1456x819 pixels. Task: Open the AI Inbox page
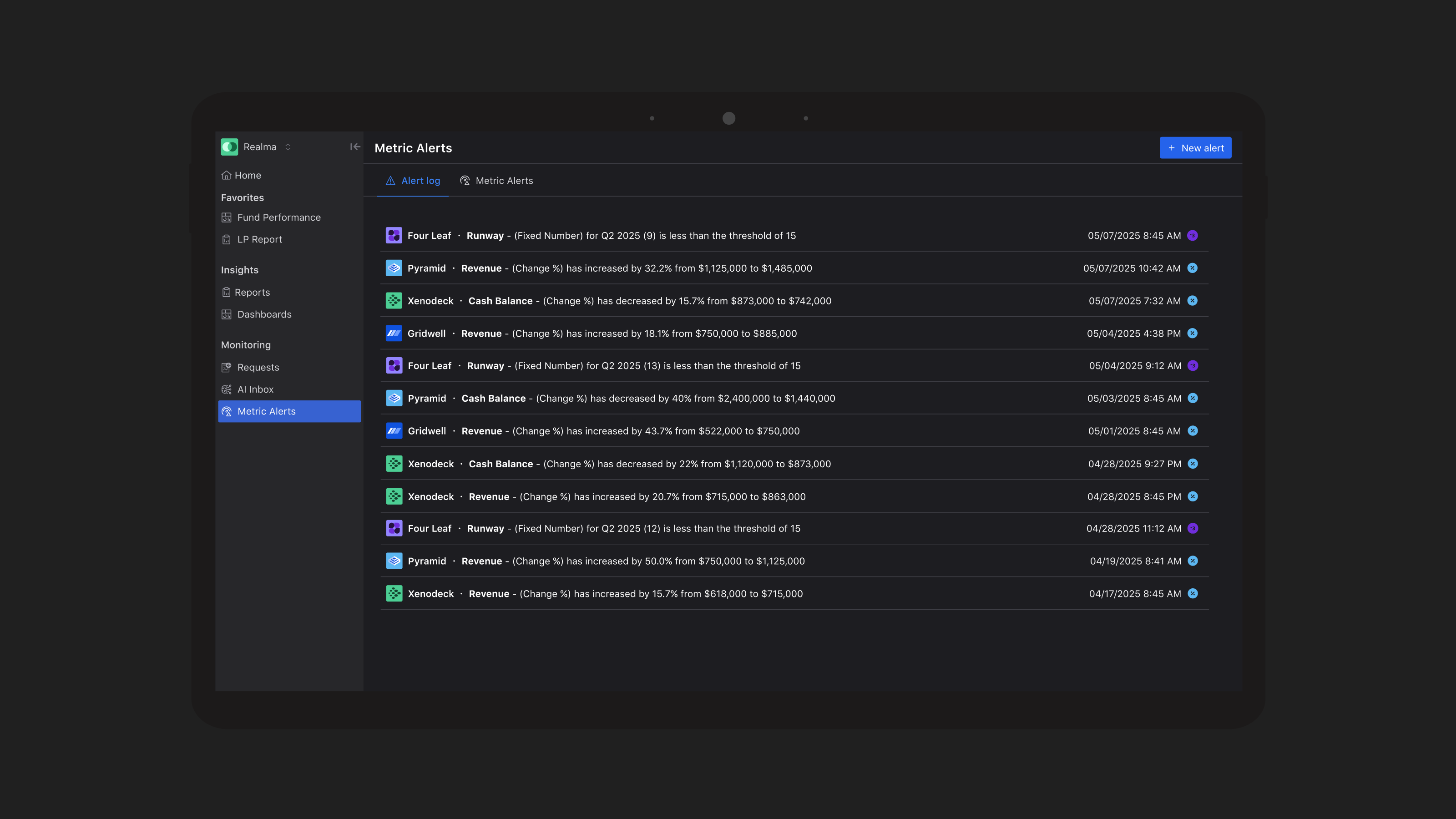255,389
